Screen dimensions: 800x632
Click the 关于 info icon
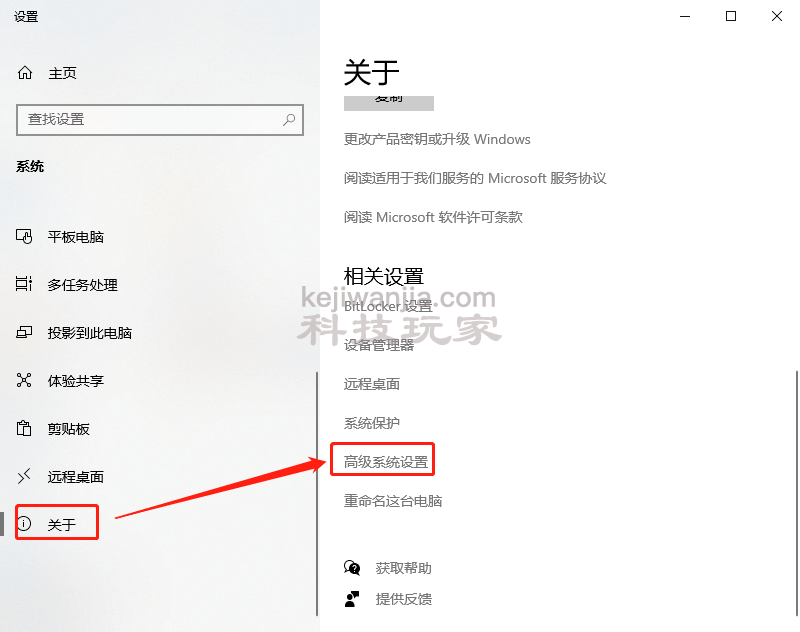click(24, 523)
